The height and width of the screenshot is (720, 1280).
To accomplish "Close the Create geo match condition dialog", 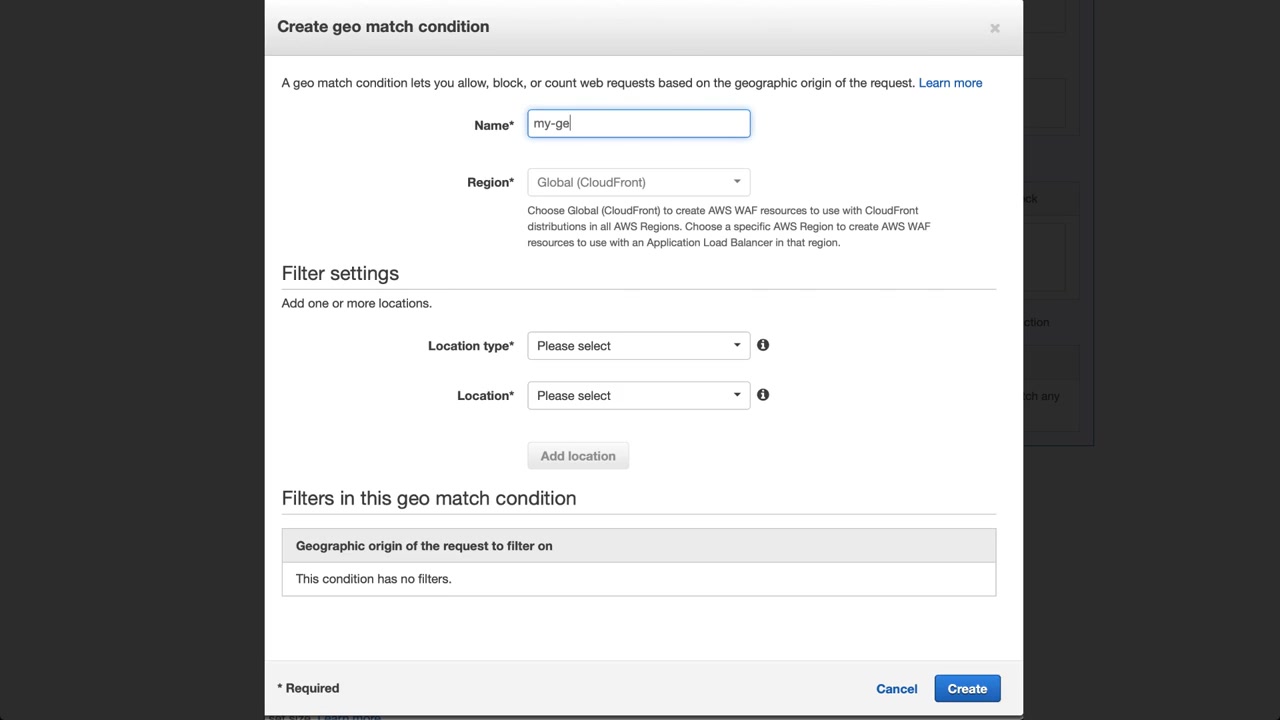I will (x=995, y=28).
